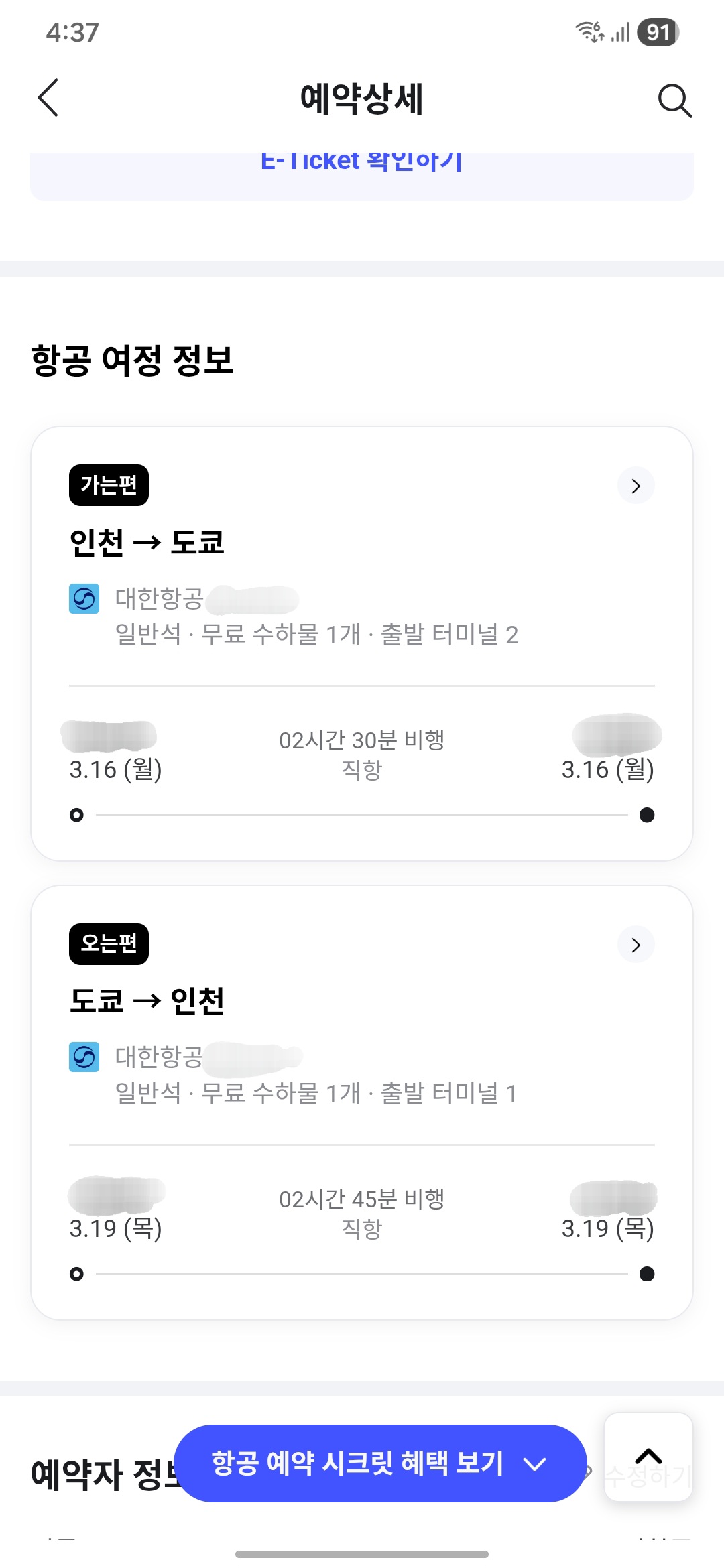This screenshot has width=724, height=1568.
Task: Tap the Wi-Fi status icon
Action: coord(589,31)
